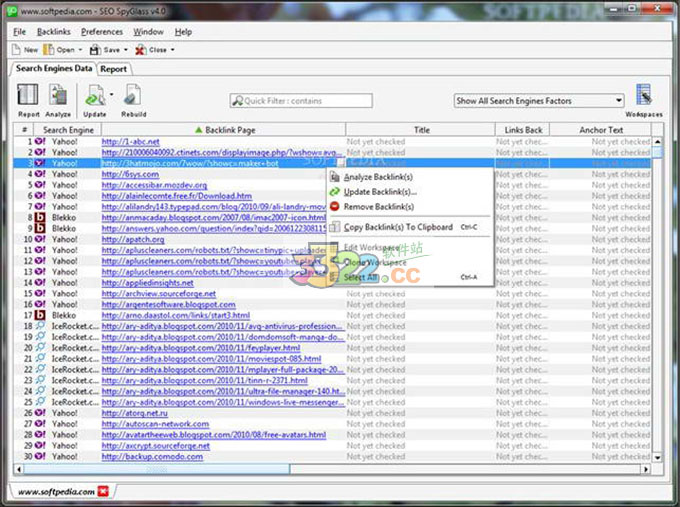
Task: Sort by Title column header
Action: (x=421, y=130)
